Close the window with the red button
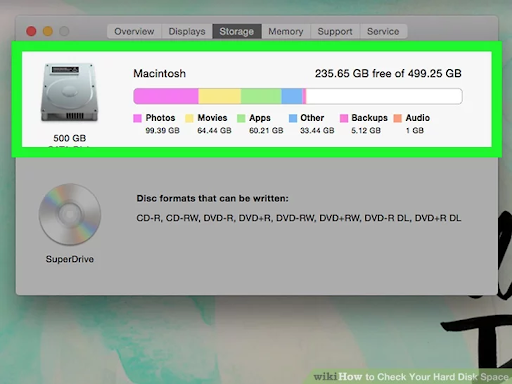The height and width of the screenshot is (384, 512). click(x=31, y=31)
